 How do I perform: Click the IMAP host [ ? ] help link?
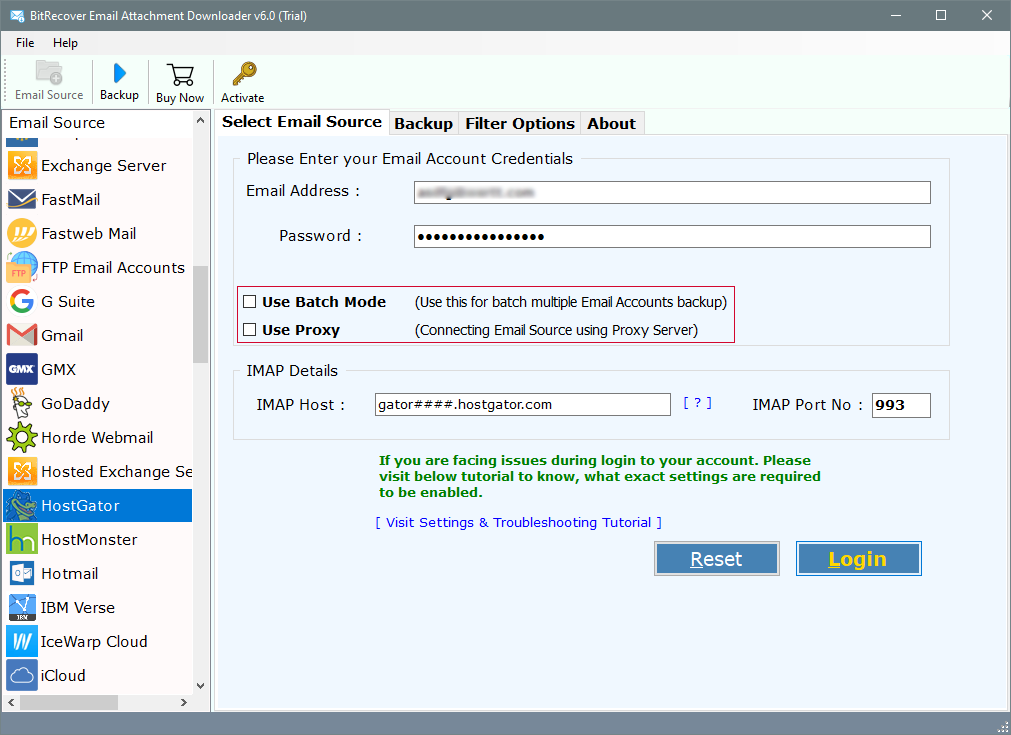click(x=697, y=404)
